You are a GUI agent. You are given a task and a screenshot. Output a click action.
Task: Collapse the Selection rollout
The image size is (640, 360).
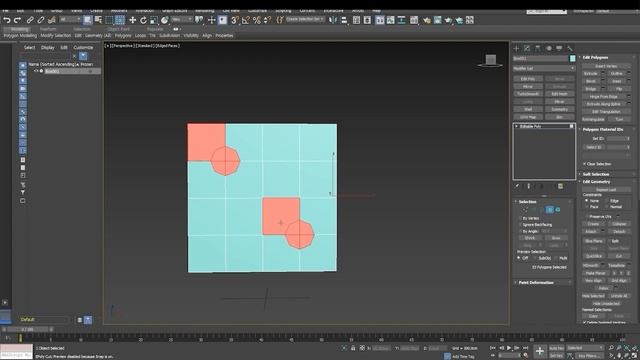(x=527, y=202)
